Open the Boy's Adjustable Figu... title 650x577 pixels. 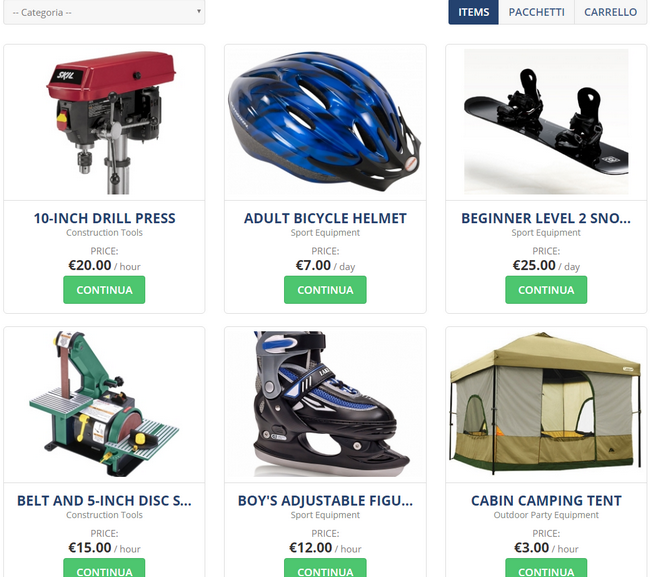coord(325,501)
